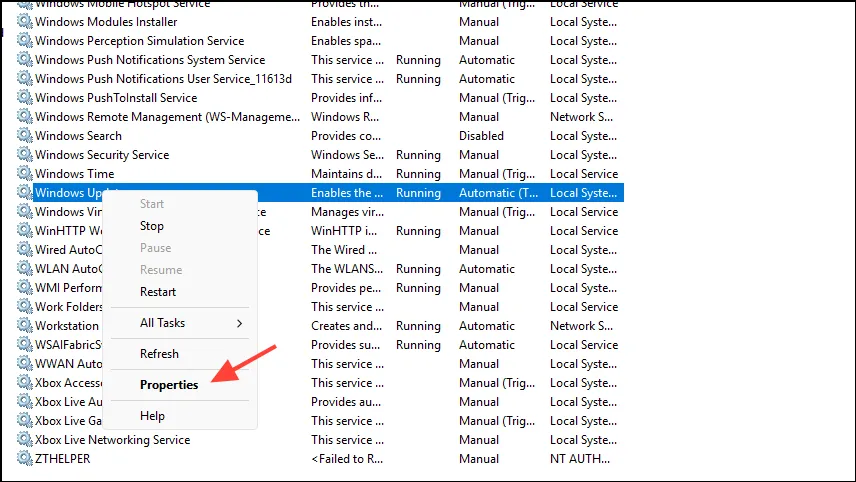Click gear icon beside Xbox Live Game Save row

[25, 421]
